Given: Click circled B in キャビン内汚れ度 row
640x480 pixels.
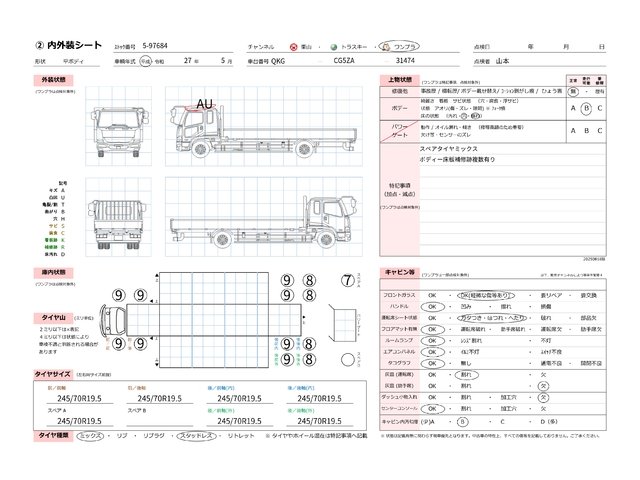Looking at the screenshot, I should click(462, 422).
